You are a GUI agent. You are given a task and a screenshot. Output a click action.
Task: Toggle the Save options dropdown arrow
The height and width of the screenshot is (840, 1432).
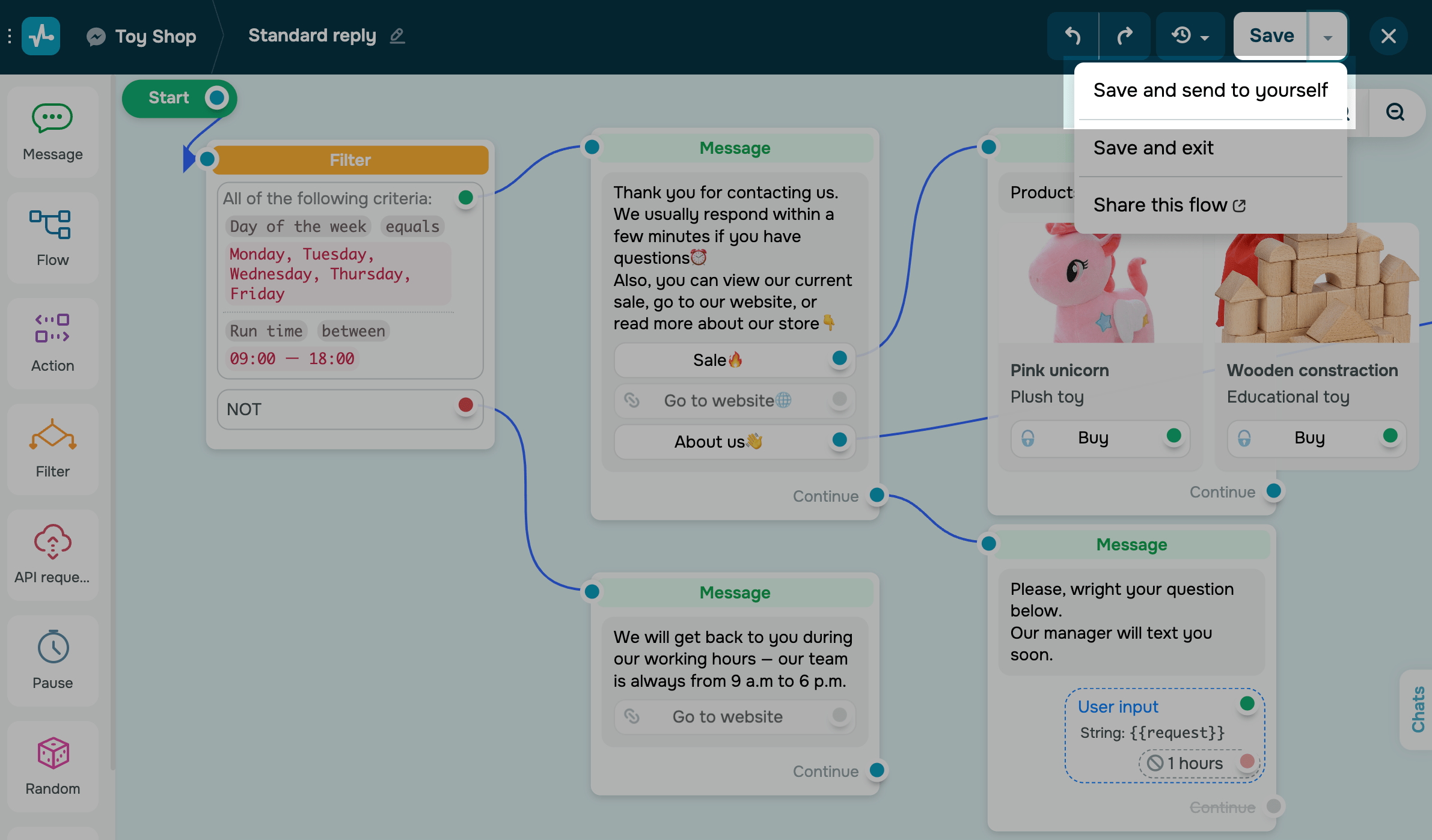coord(1327,37)
